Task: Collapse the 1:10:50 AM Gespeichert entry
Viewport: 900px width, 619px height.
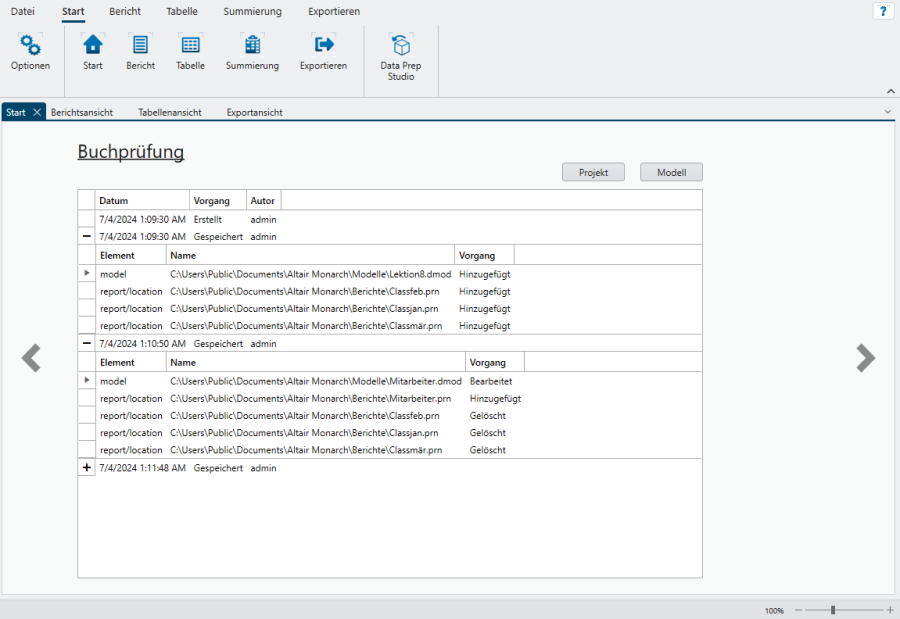Action: pos(87,343)
